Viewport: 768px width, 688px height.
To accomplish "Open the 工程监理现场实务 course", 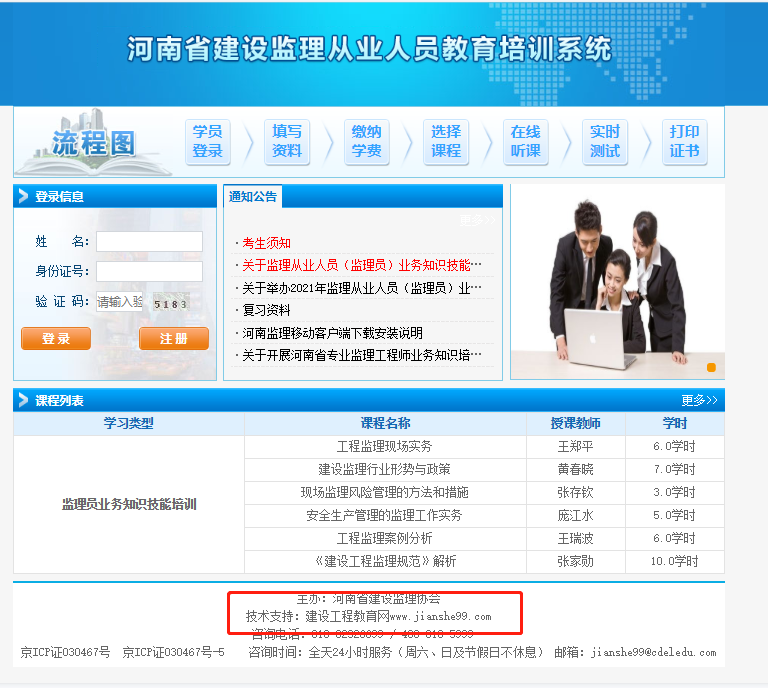I will (384, 447).
